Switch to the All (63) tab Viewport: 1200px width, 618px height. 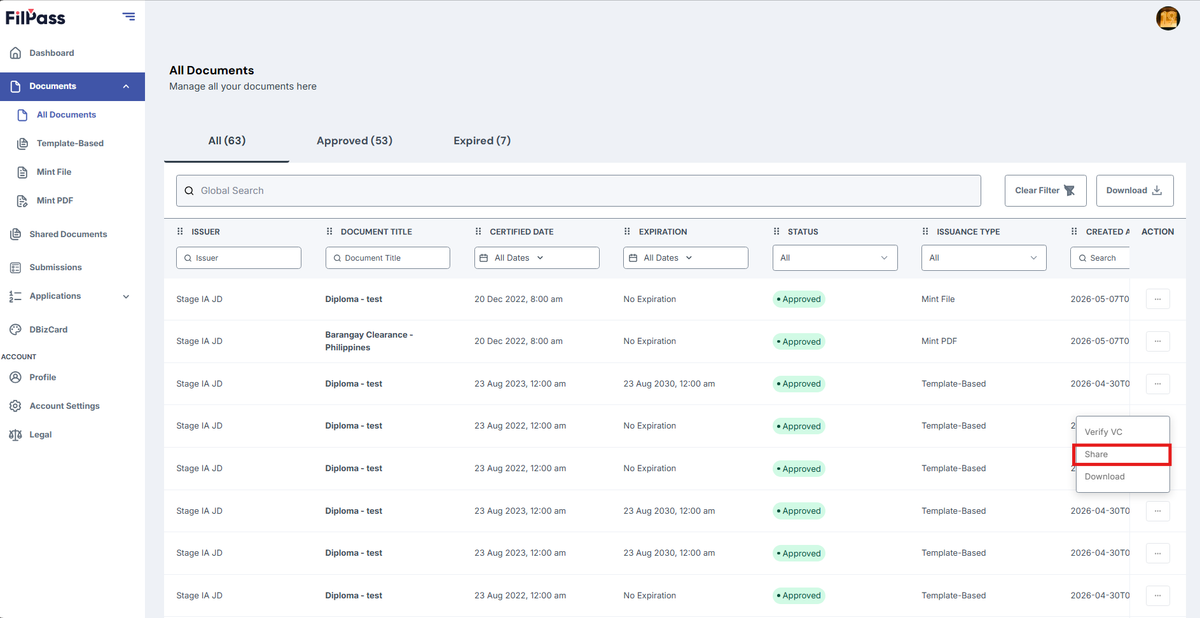227,141
